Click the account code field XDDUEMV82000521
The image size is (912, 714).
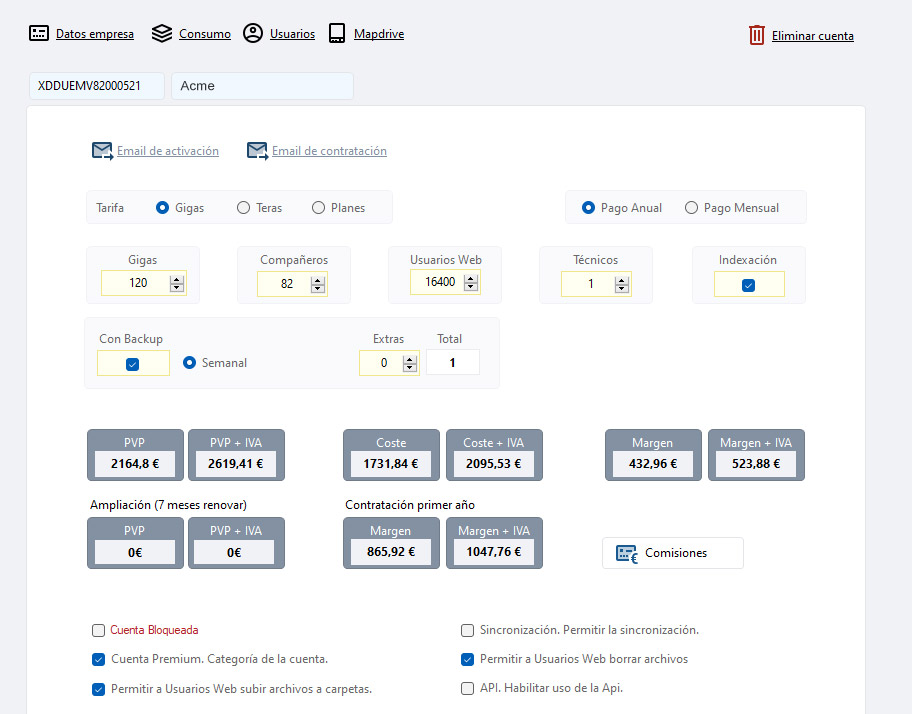(97, 86)
